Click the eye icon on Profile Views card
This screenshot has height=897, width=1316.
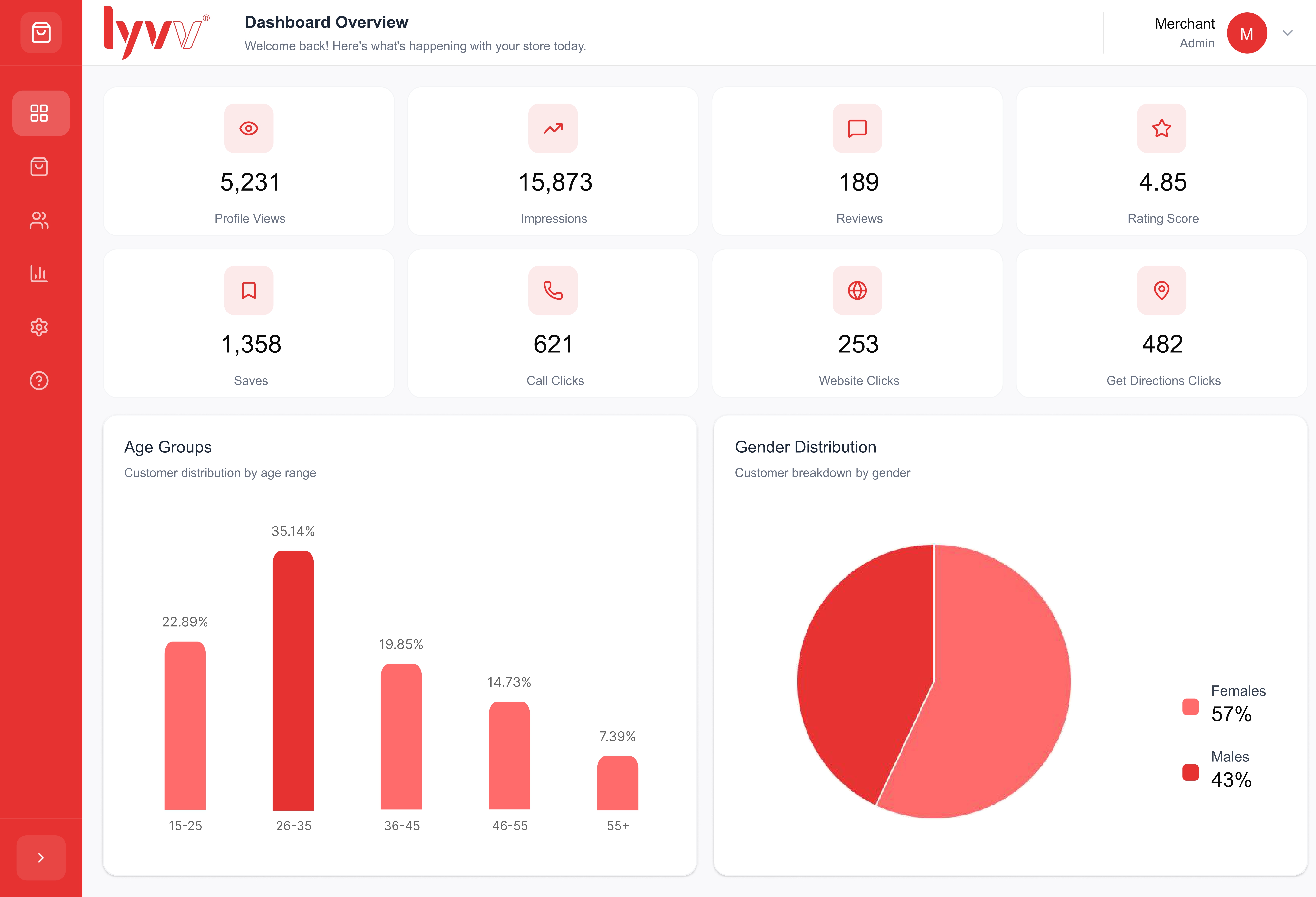tap(249, 129)
